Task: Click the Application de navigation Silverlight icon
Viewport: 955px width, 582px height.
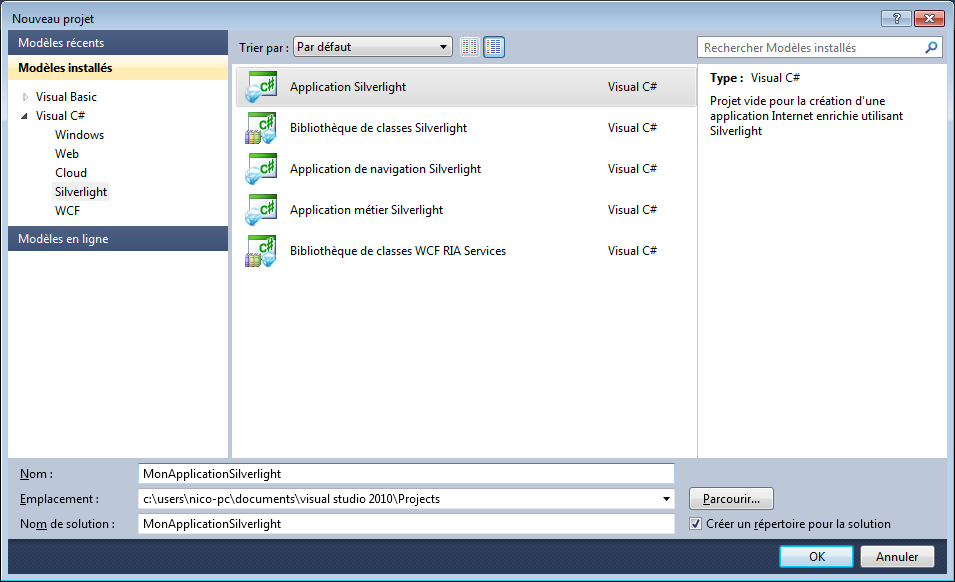Action: [260, 169]
